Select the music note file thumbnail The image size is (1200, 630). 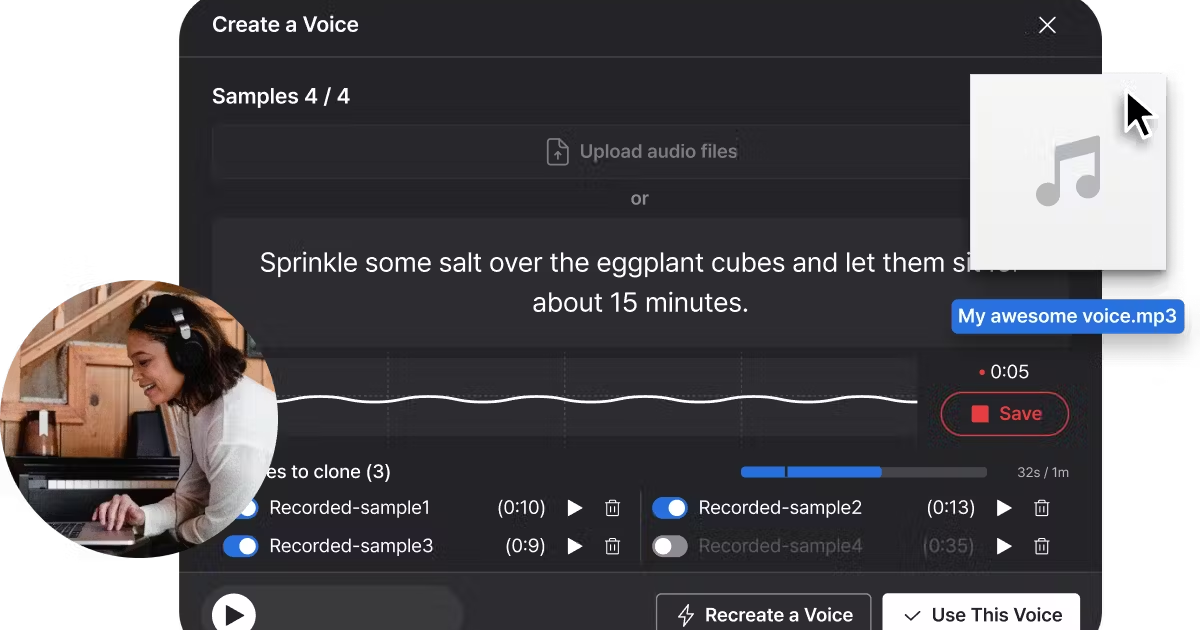click(1068, 172)
